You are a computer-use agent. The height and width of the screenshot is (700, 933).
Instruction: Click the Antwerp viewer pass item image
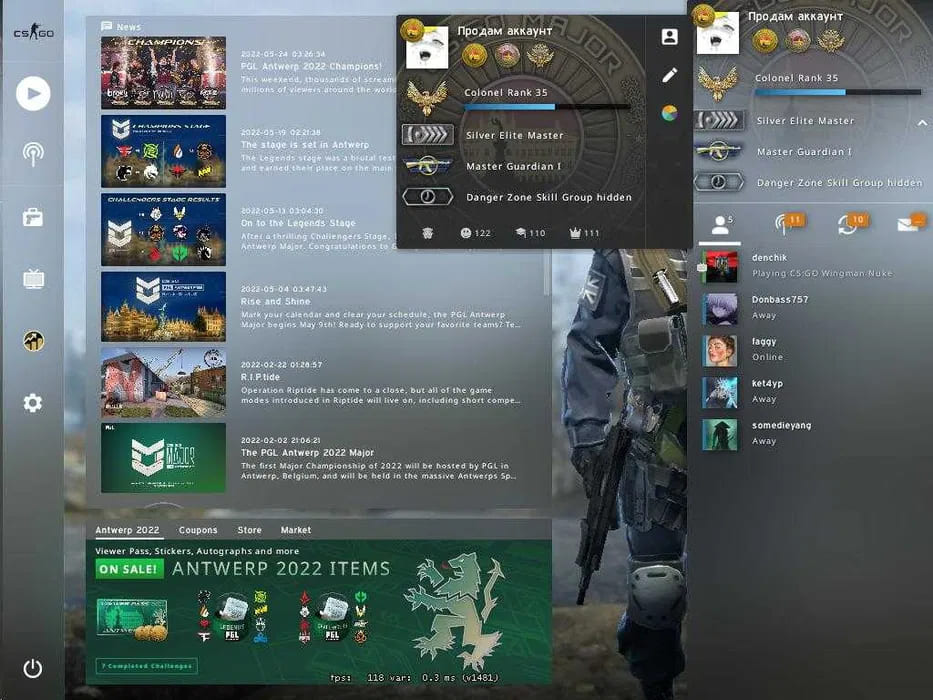[x=132, y=618]
